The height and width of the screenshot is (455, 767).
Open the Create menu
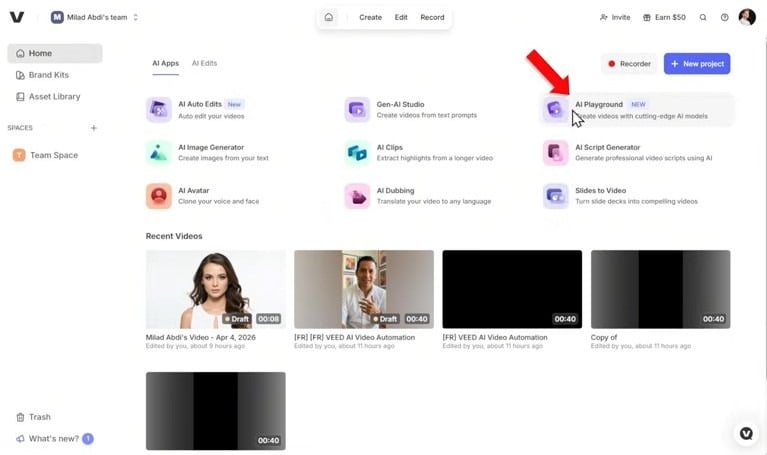(370, 17)
